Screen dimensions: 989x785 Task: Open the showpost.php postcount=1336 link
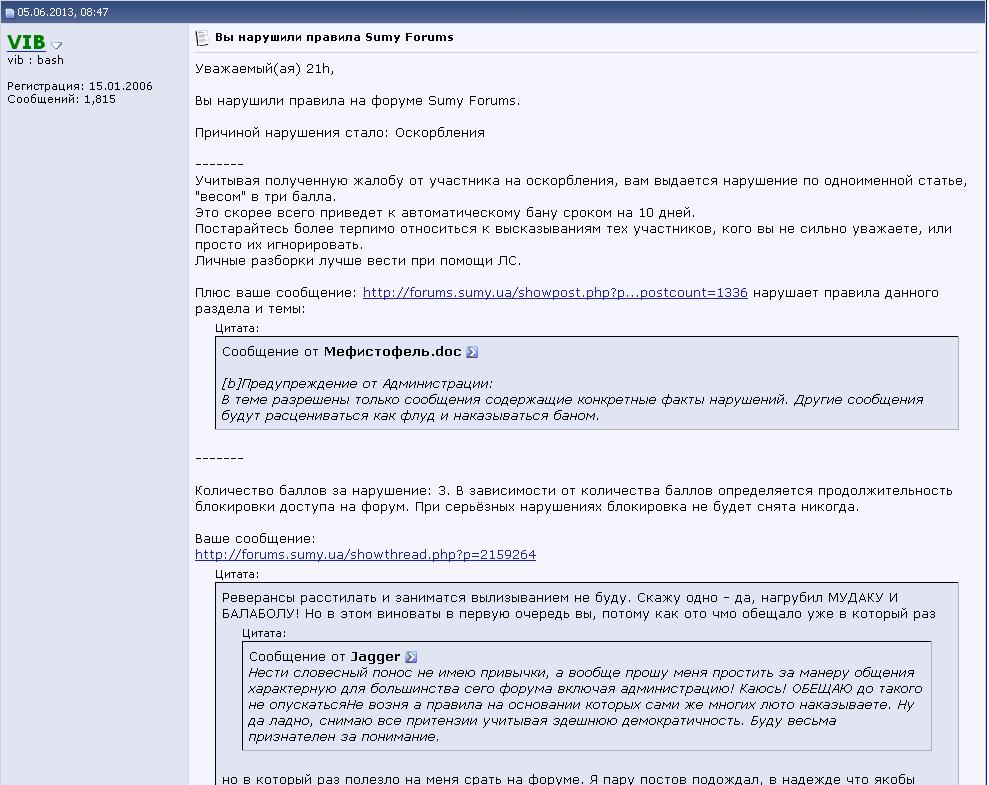coord(554,293)
